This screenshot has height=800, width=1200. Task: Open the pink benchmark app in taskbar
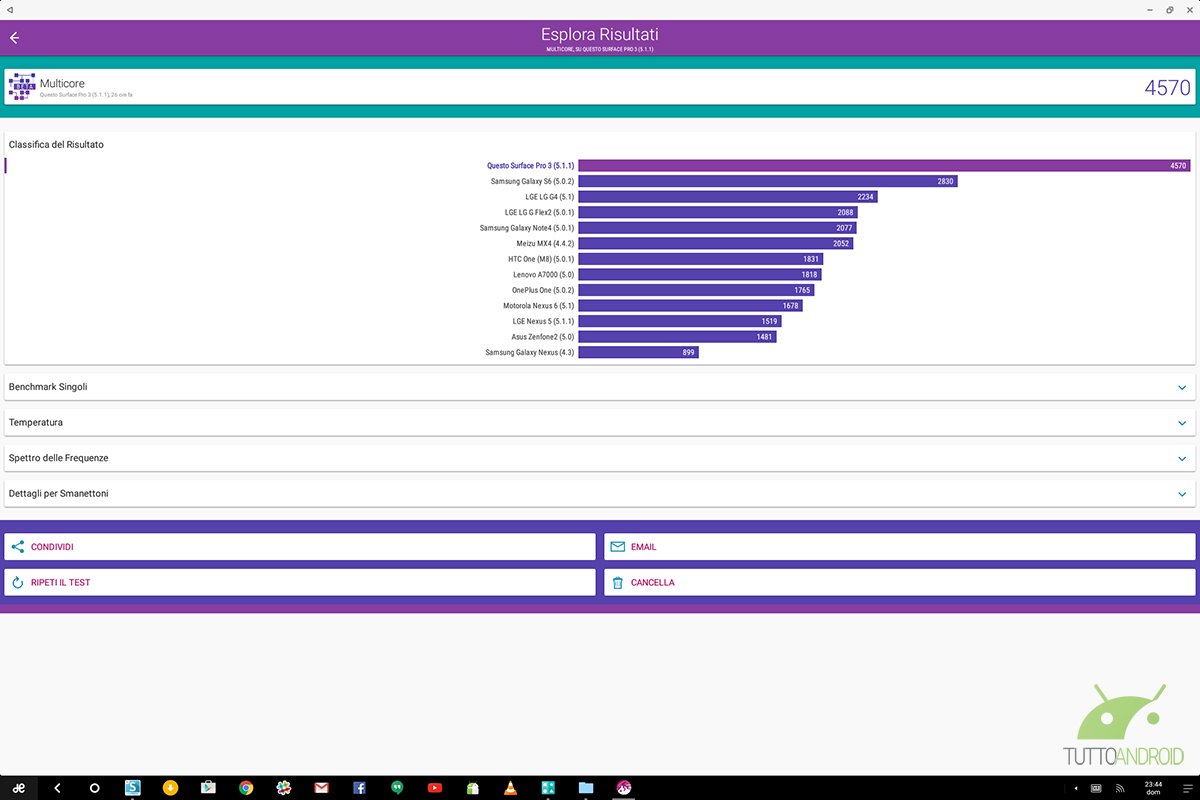(x=624, y=788)
